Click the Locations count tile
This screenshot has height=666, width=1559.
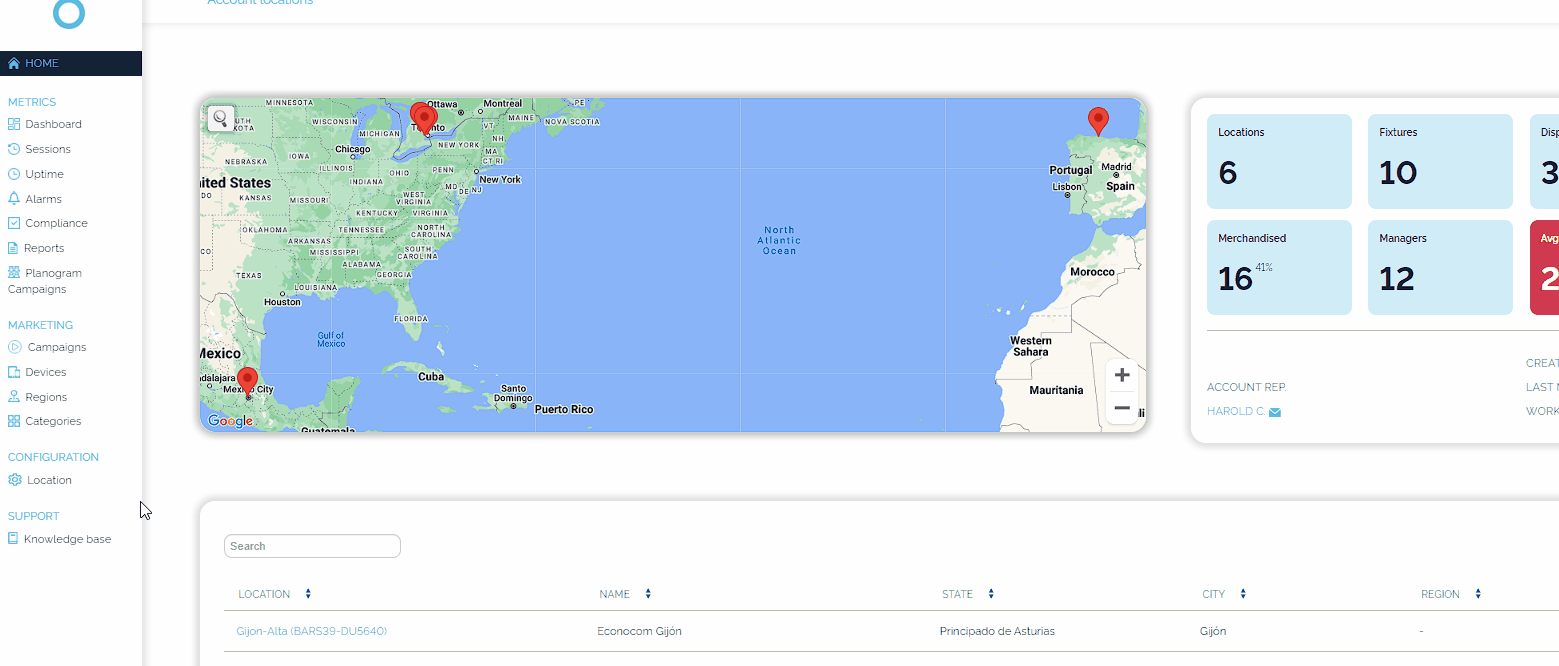click(1279, 161)
